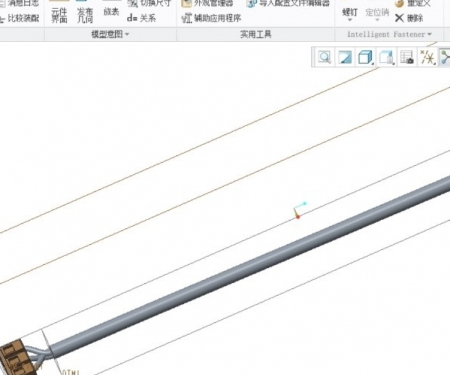Click 消息日志 message log

coord(20,3)
